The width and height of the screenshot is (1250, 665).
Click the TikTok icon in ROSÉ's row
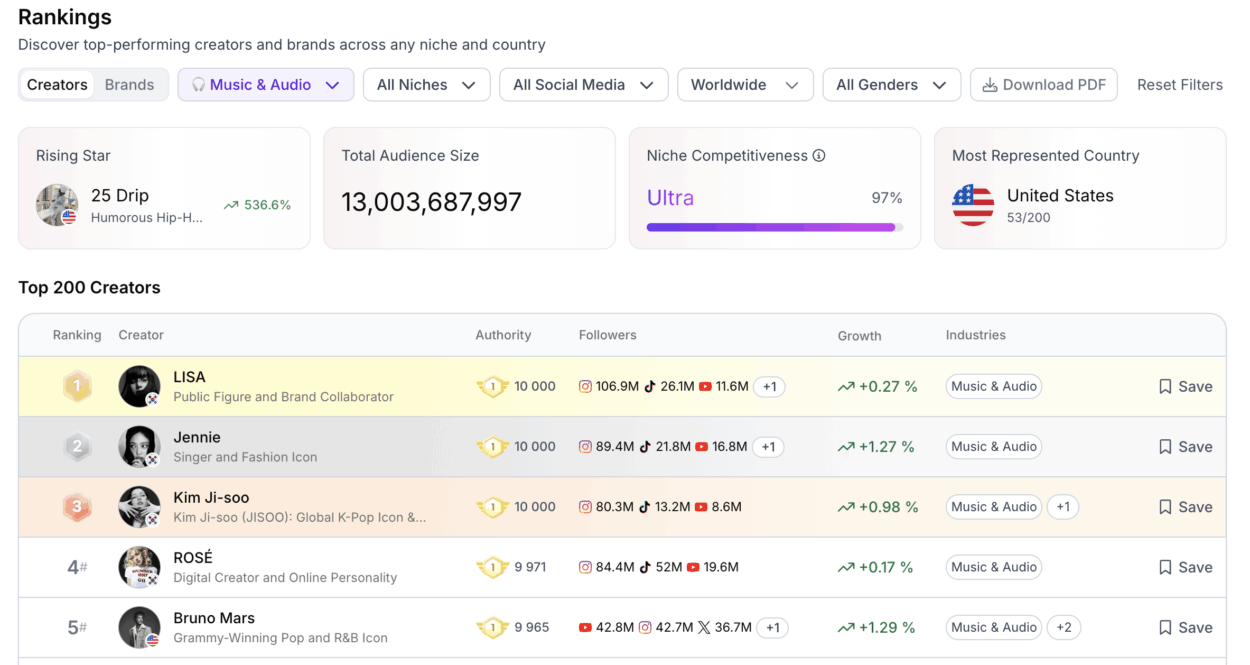(x=646, y=567)
